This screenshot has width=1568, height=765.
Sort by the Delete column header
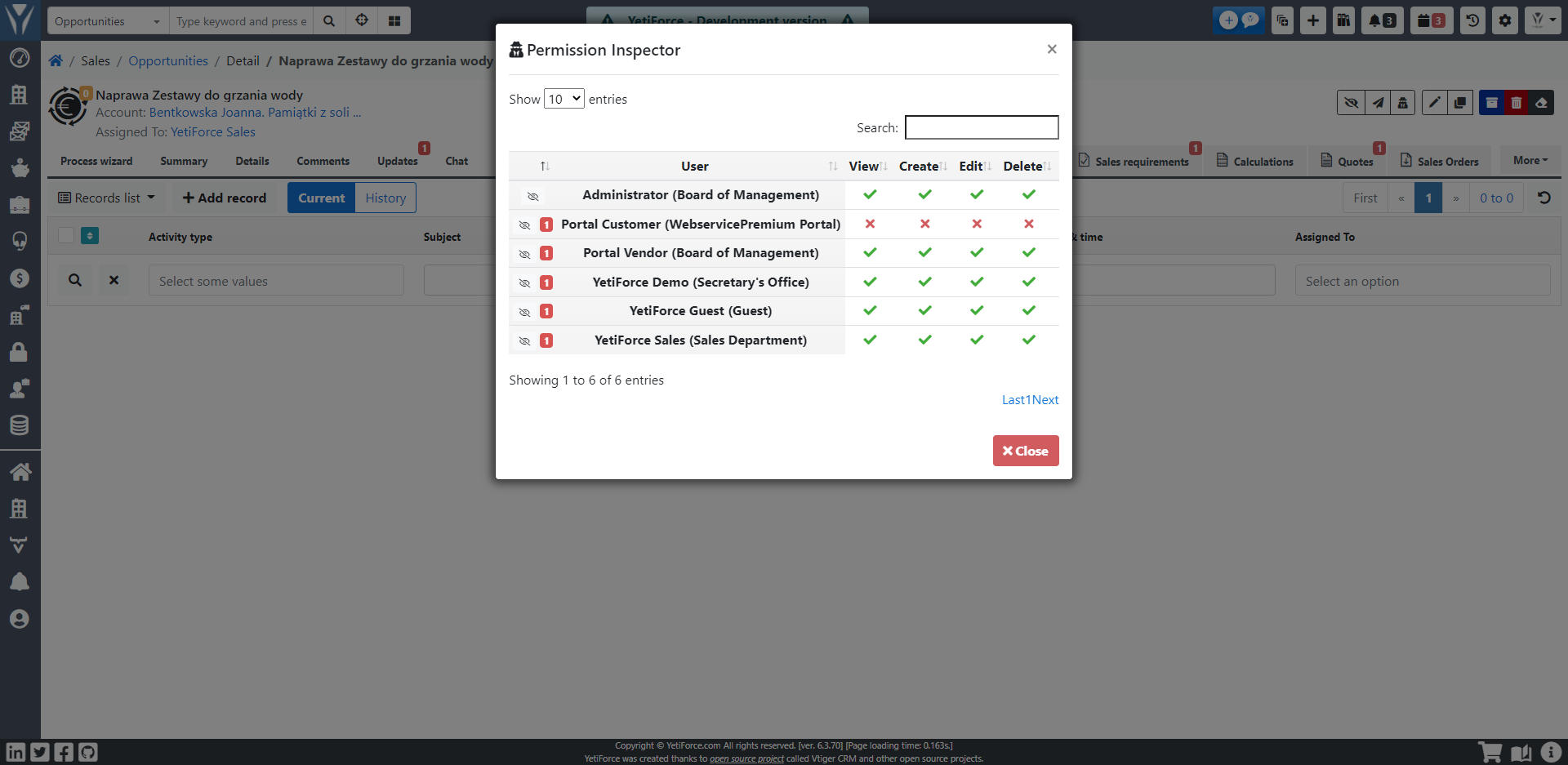click(1027, 166)
